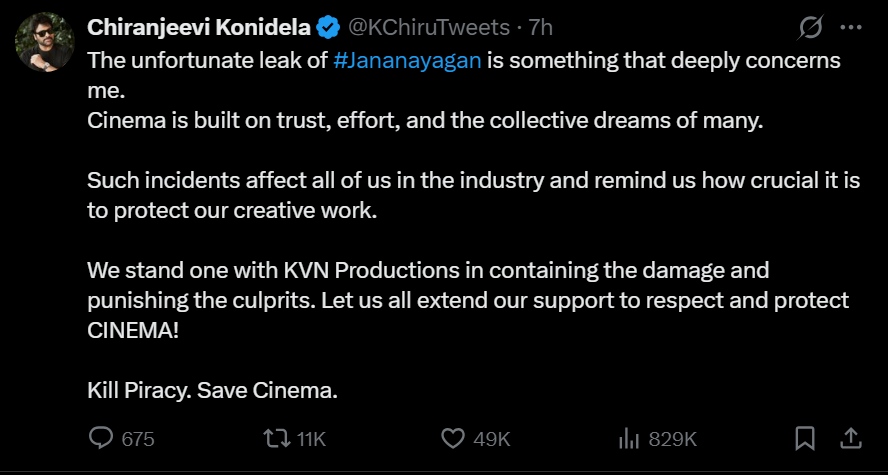Screen dimensions: 888x475
Task: Click the share upload icon
Action: point(851,439)
